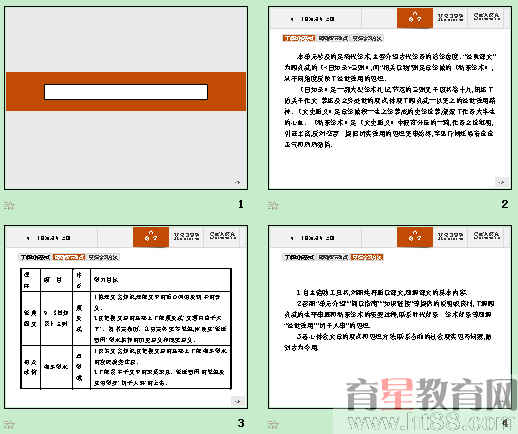Click the large middle-row text cell in slide 3 table

[x=160, y=318]
